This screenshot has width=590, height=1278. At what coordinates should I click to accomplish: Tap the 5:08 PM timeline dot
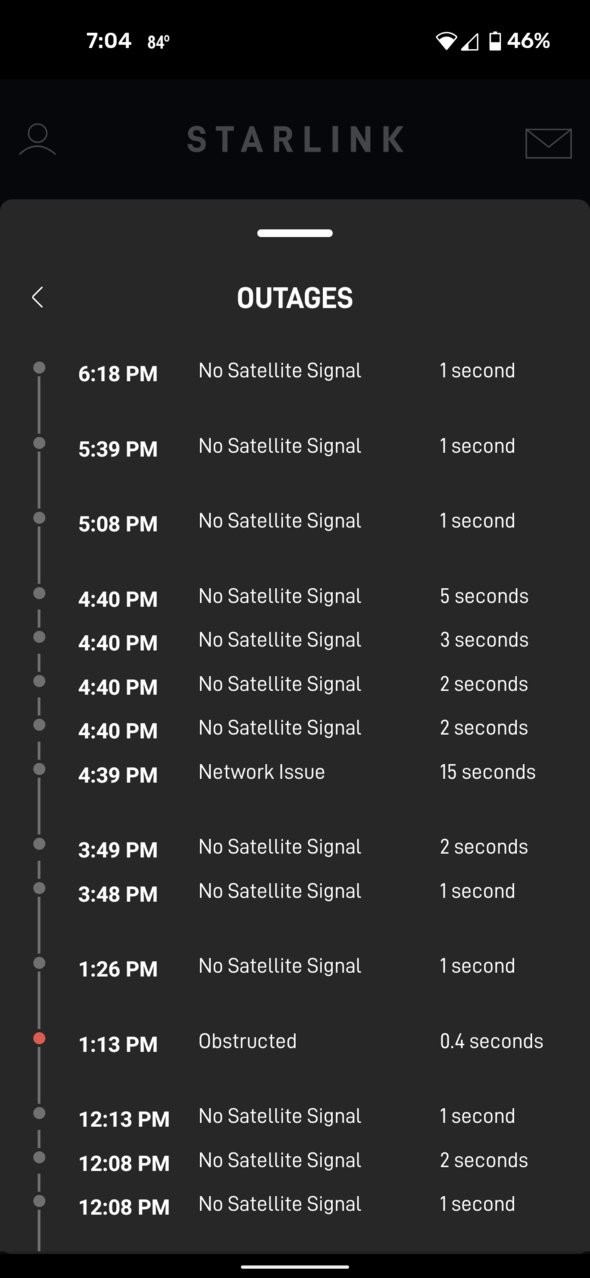(x=39, y=518)
